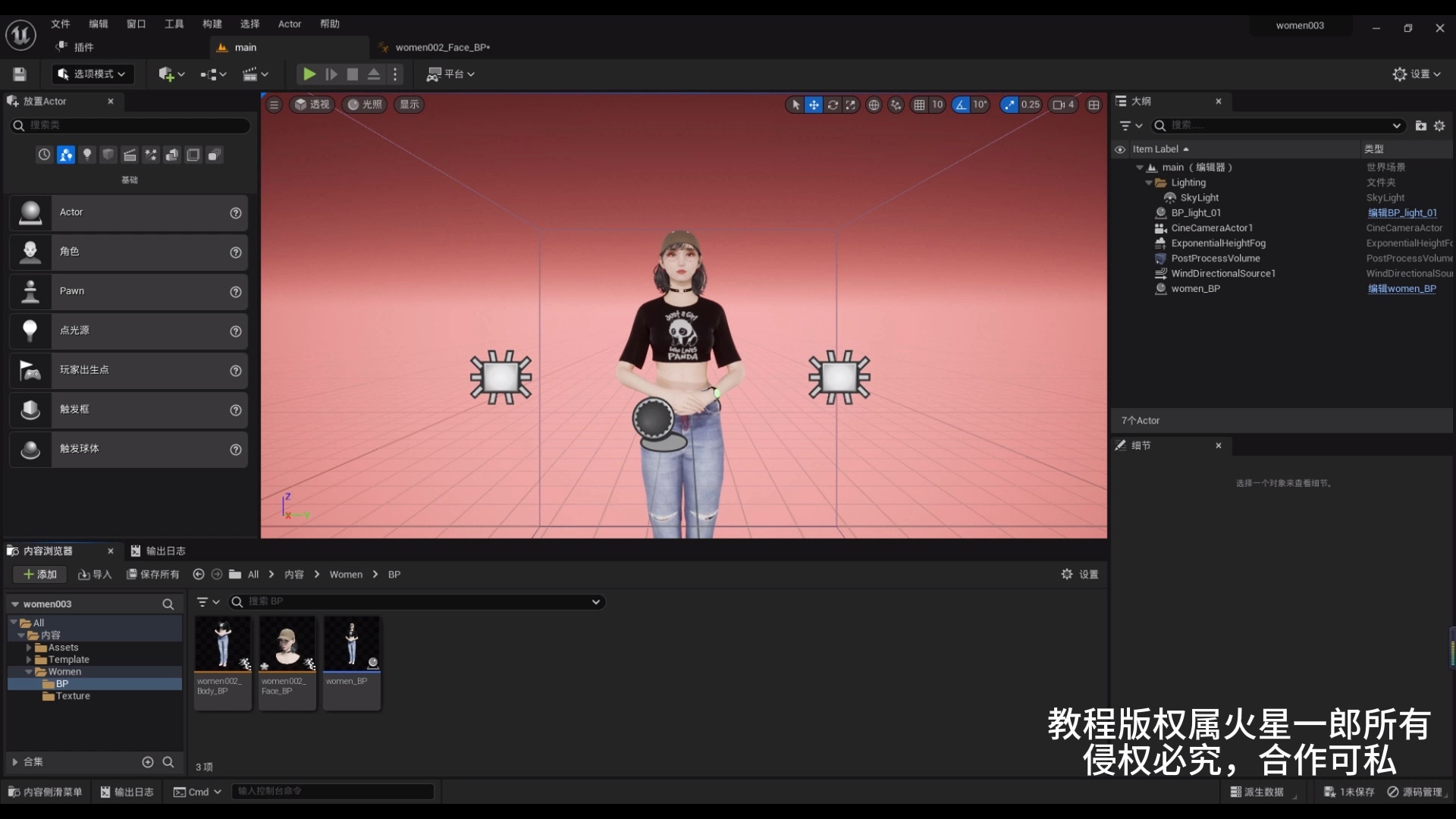Click the outliner settings gear icon
The height and width of the screenshot is (819, 1456).
coord(1439,126)
